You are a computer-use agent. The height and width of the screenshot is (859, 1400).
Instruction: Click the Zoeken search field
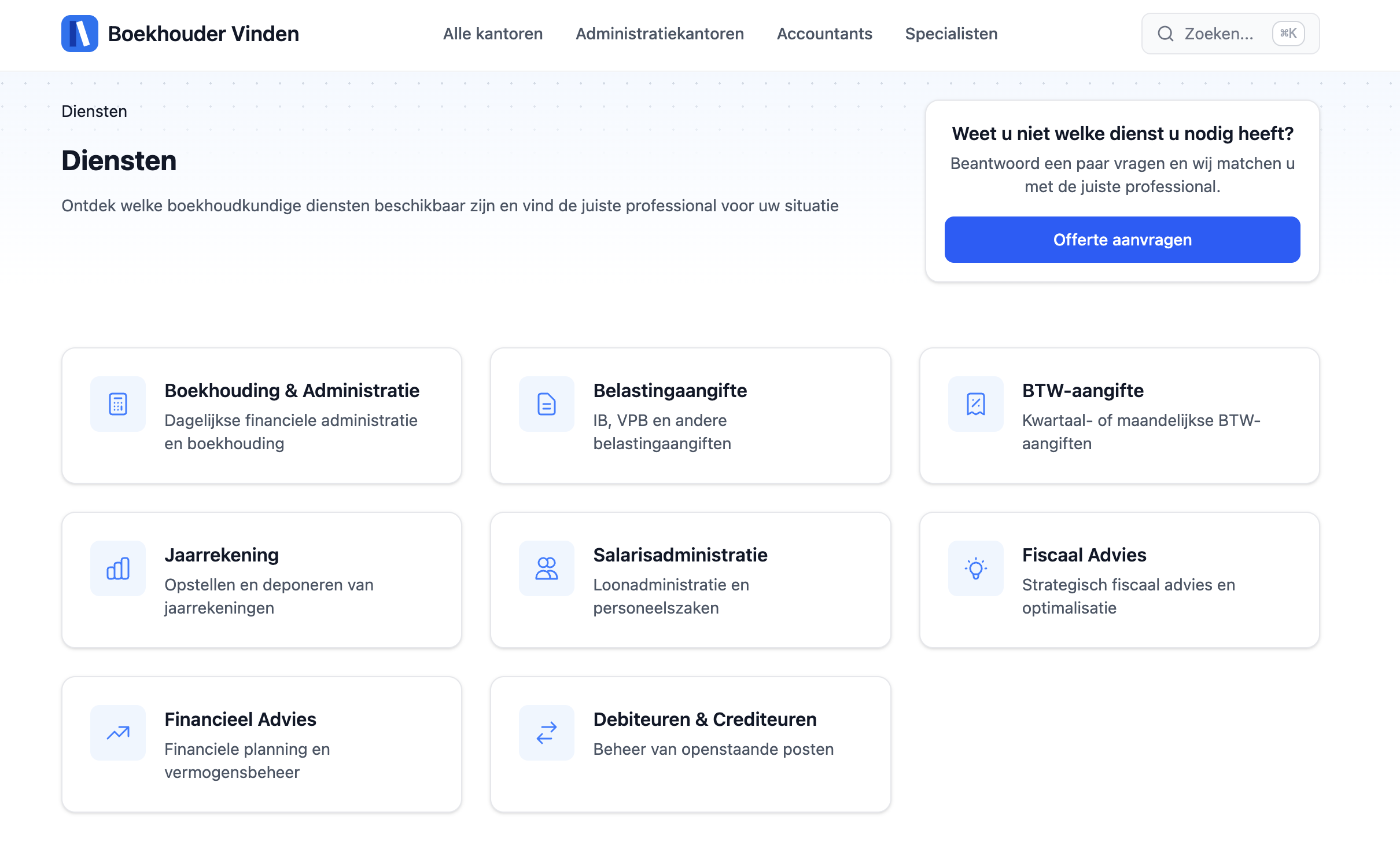(x=1218, y=34)
